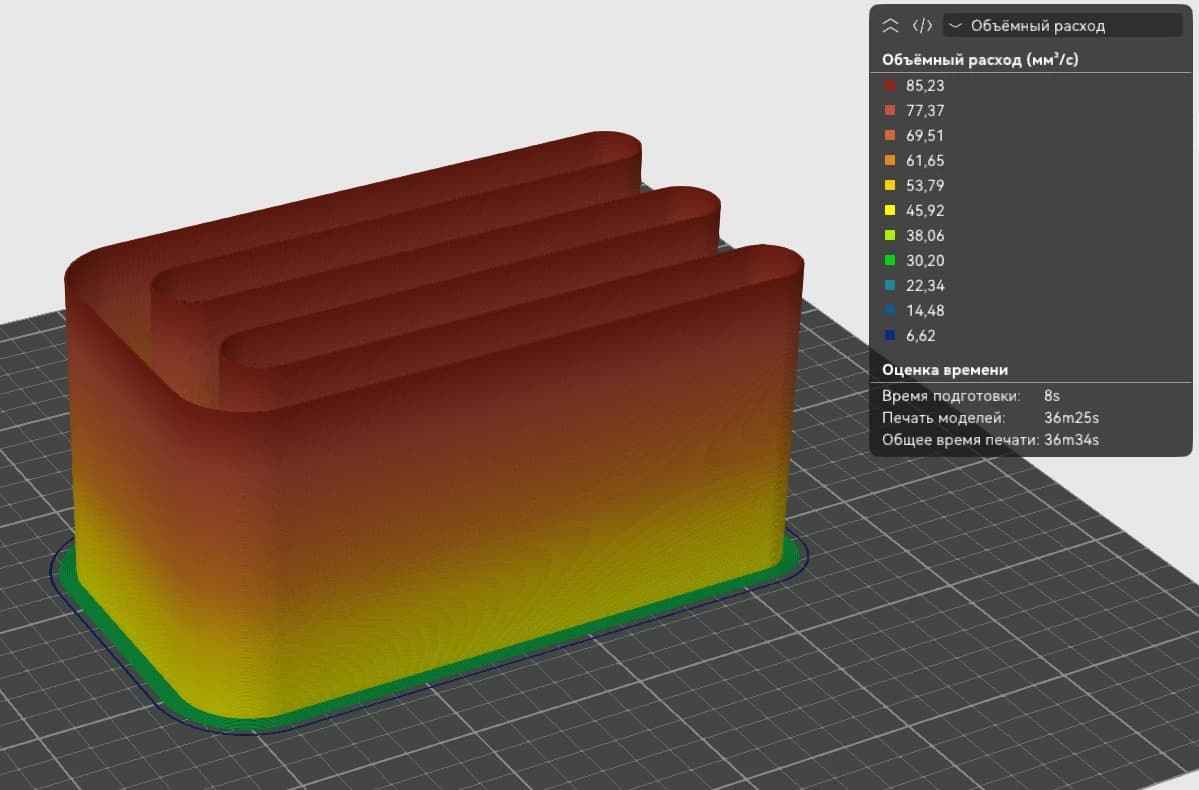Select the 69,51 flow value label
Screen dimensions: 1199x790
click(x=925, y=135)
